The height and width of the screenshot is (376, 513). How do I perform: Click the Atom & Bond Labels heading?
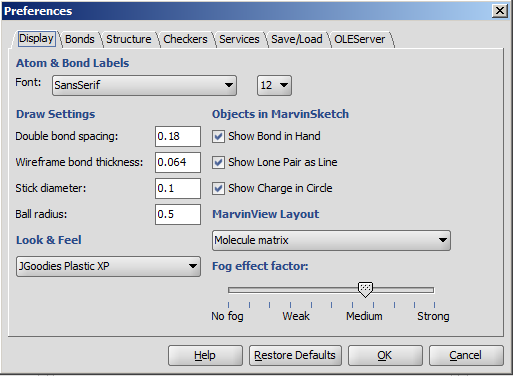point(72,63)
